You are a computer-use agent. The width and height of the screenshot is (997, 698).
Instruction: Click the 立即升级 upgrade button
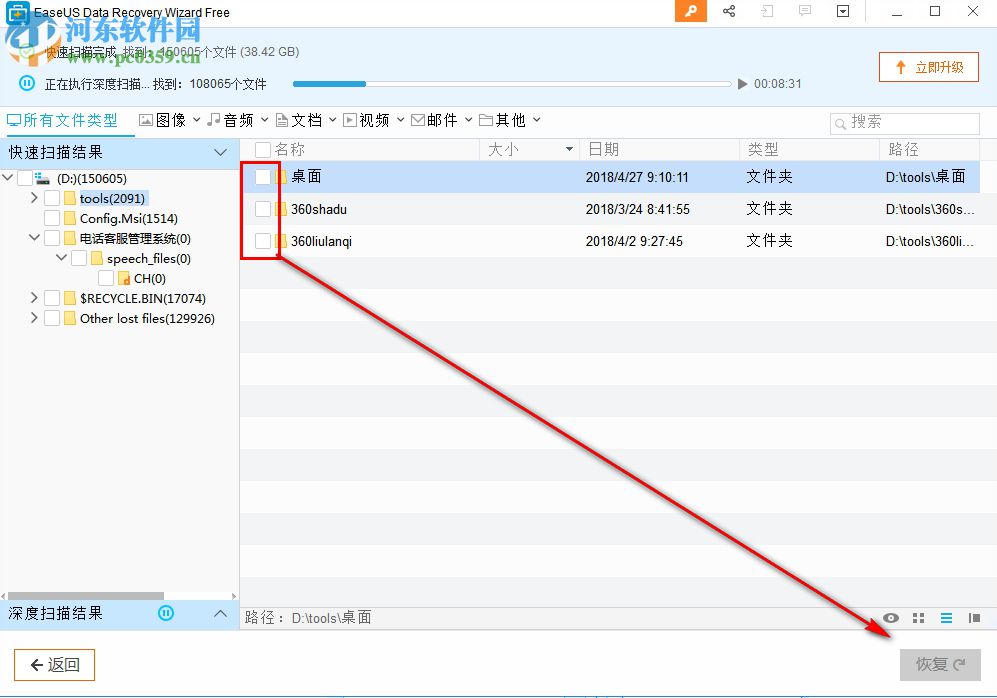coord(928,67)
